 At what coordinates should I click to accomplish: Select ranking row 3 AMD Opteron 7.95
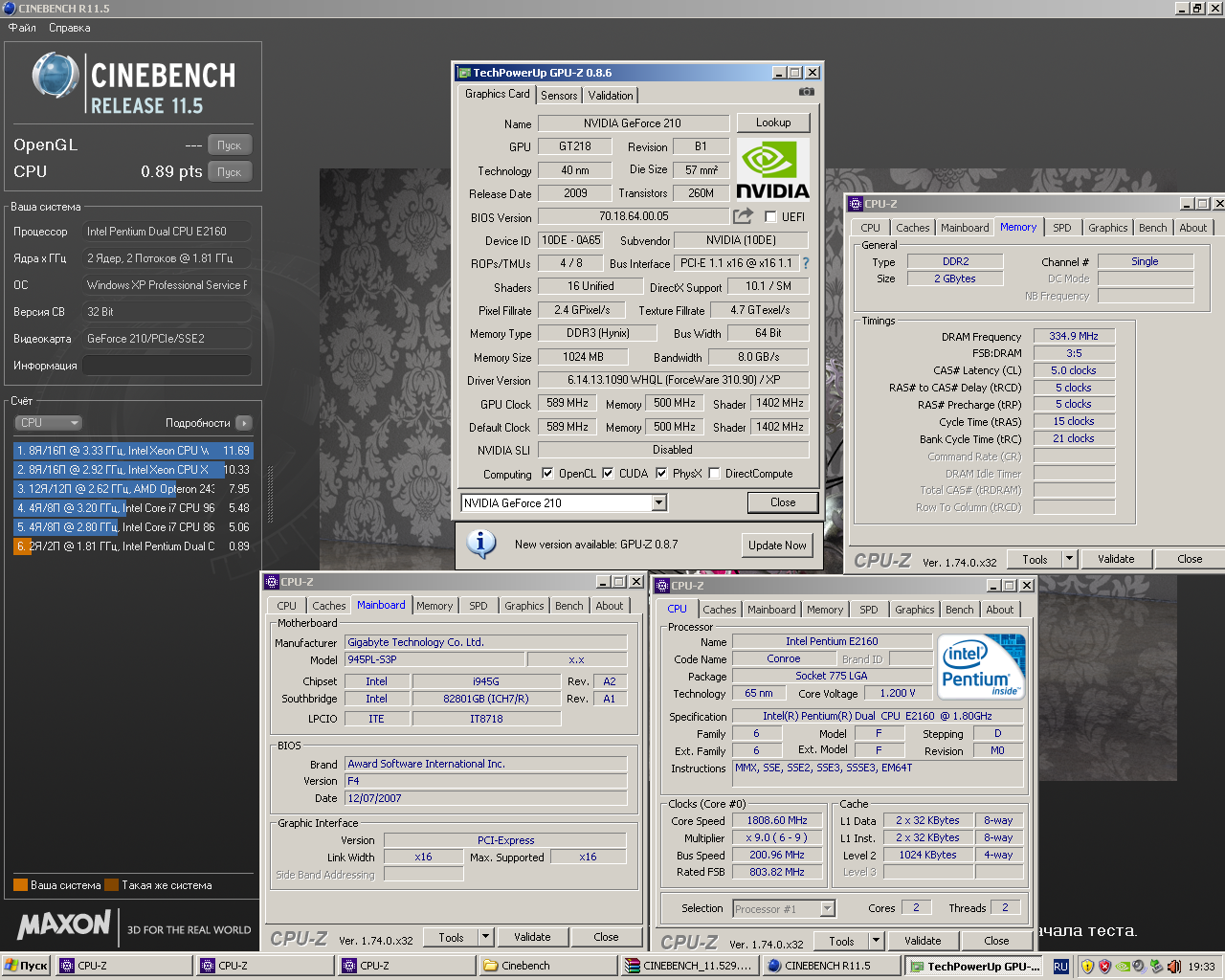click(x=133, y=488)
